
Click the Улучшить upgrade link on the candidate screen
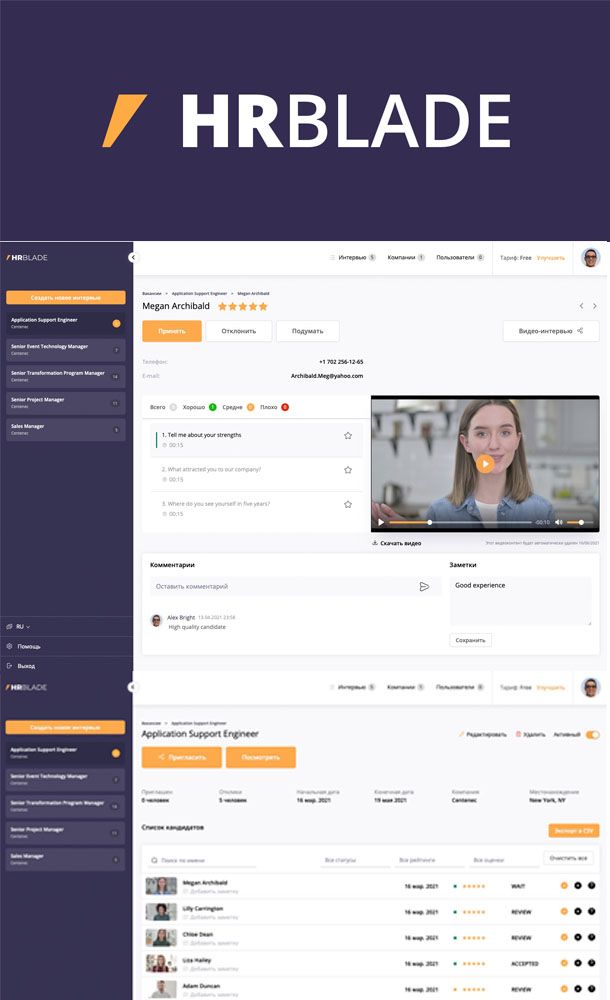[550, 258]
